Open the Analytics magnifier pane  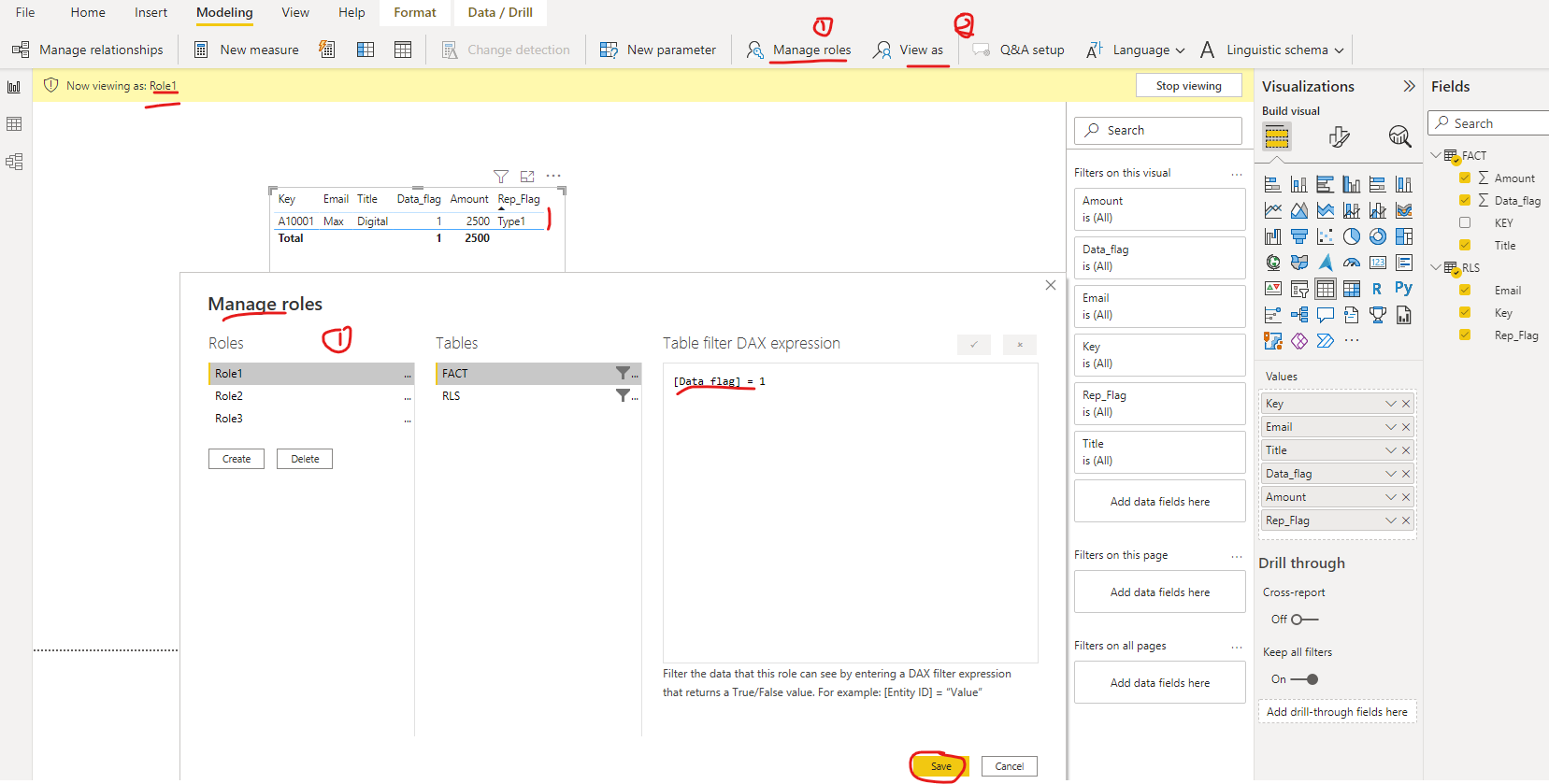(1399, 137)
